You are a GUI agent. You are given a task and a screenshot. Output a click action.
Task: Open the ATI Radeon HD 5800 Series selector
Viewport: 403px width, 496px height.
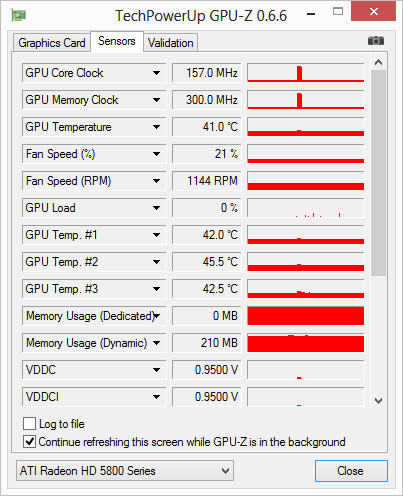(125, 471)
